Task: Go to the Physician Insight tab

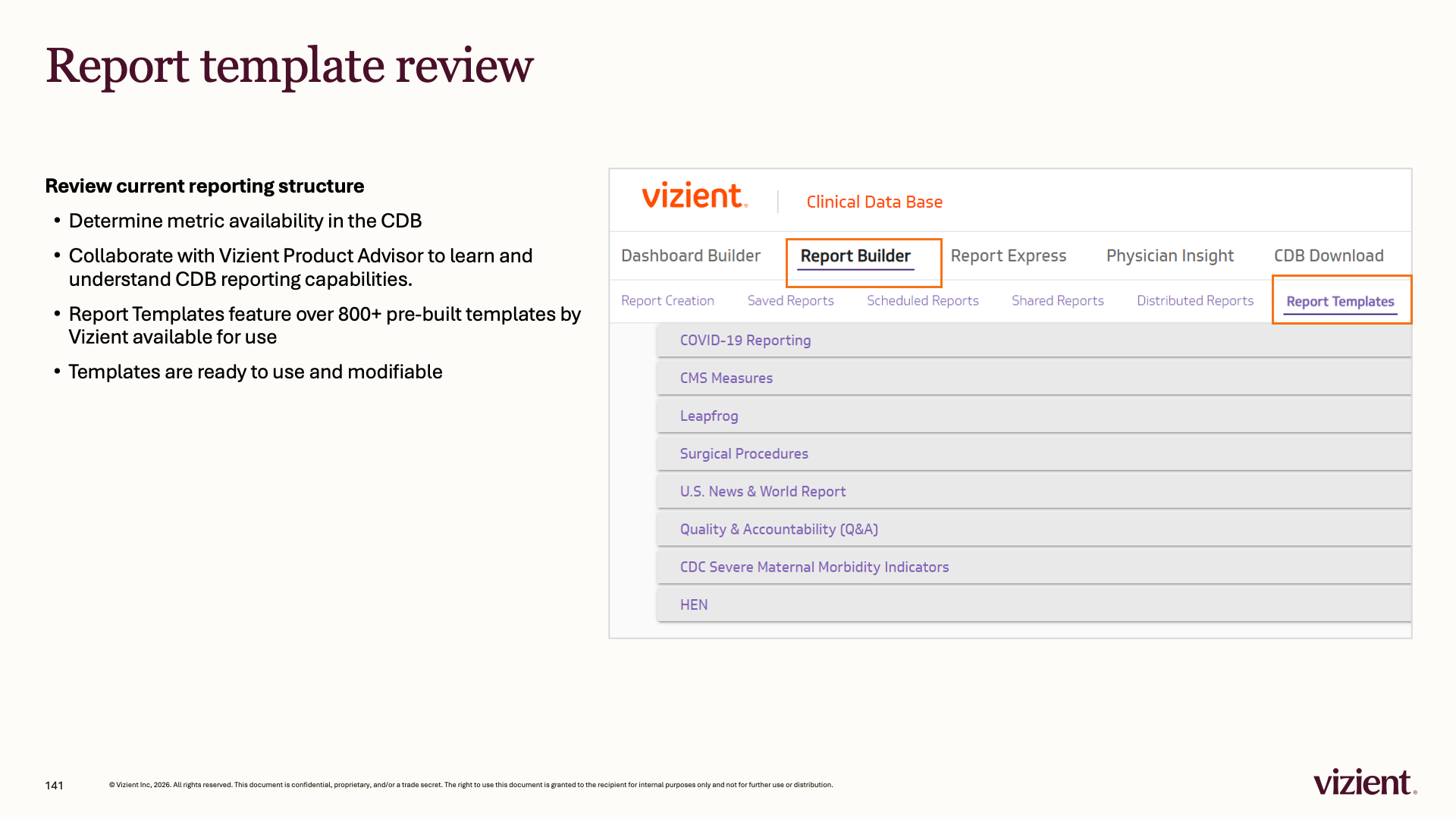Action: click(1170, 256)
